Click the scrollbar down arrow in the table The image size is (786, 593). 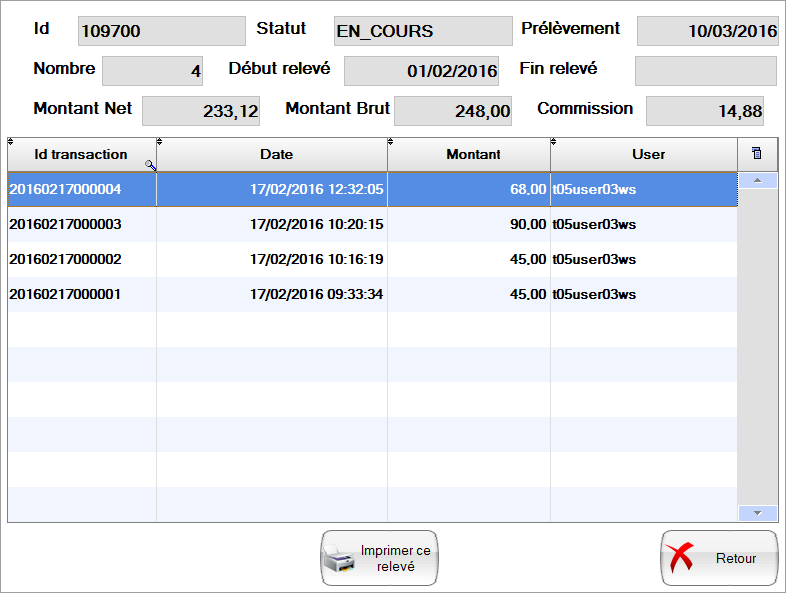click(x=757, y=512)
